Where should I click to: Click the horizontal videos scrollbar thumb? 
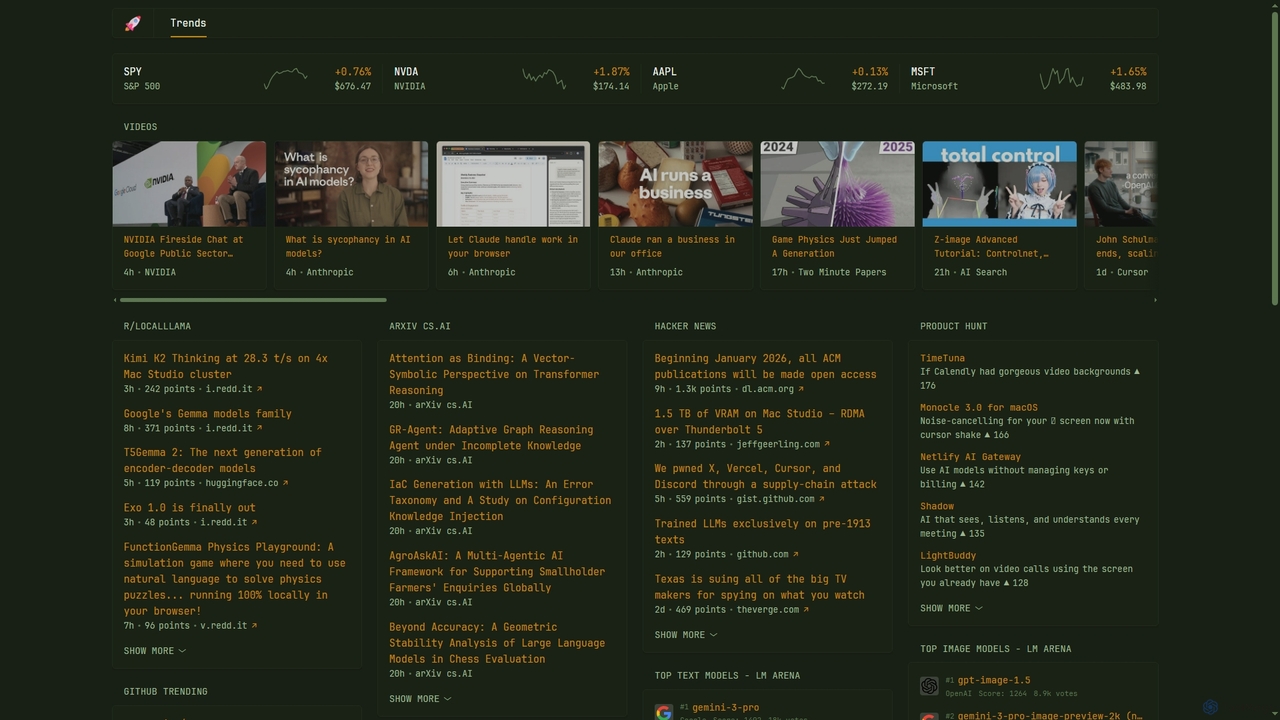(253, 300)
